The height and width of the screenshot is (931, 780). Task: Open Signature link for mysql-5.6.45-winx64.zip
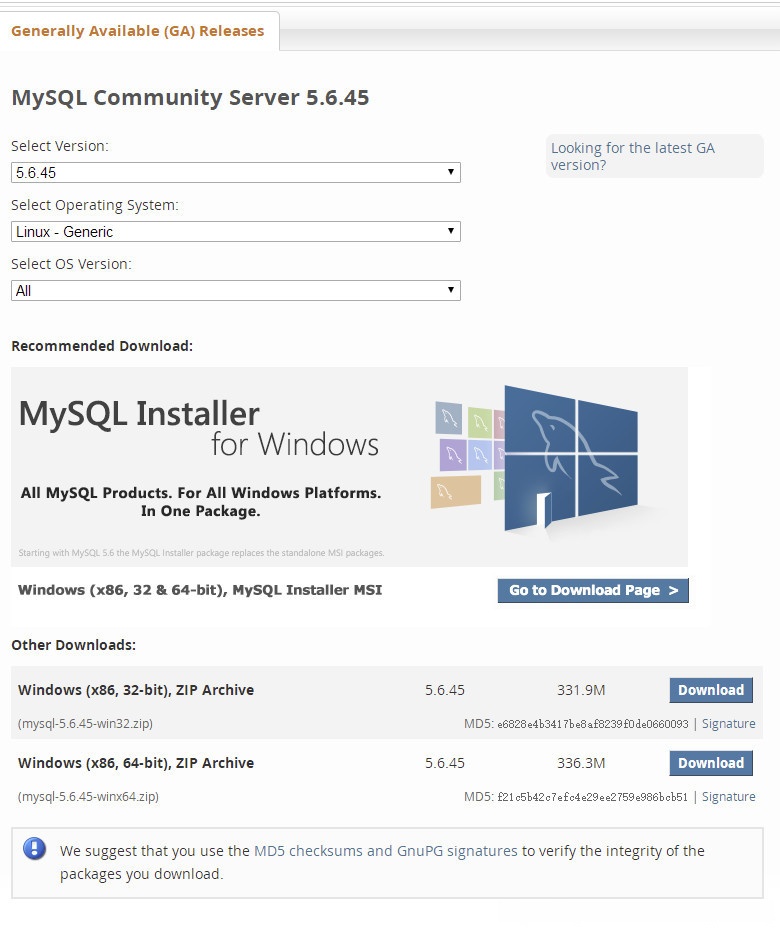point(728,797)
